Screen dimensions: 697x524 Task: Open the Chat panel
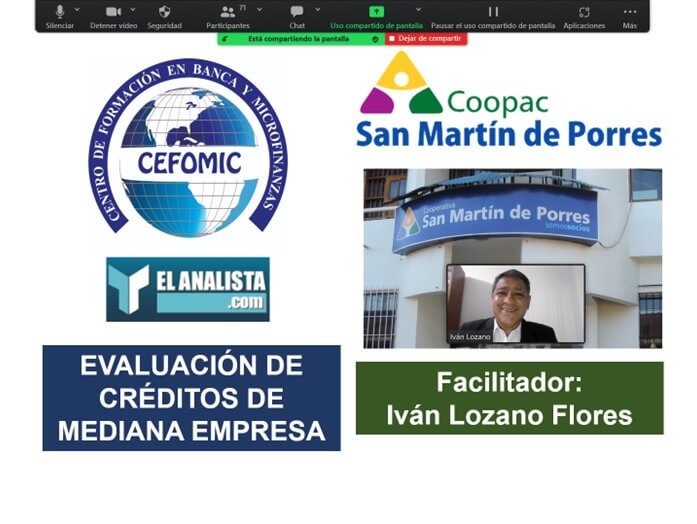click(x=297, y=14)
